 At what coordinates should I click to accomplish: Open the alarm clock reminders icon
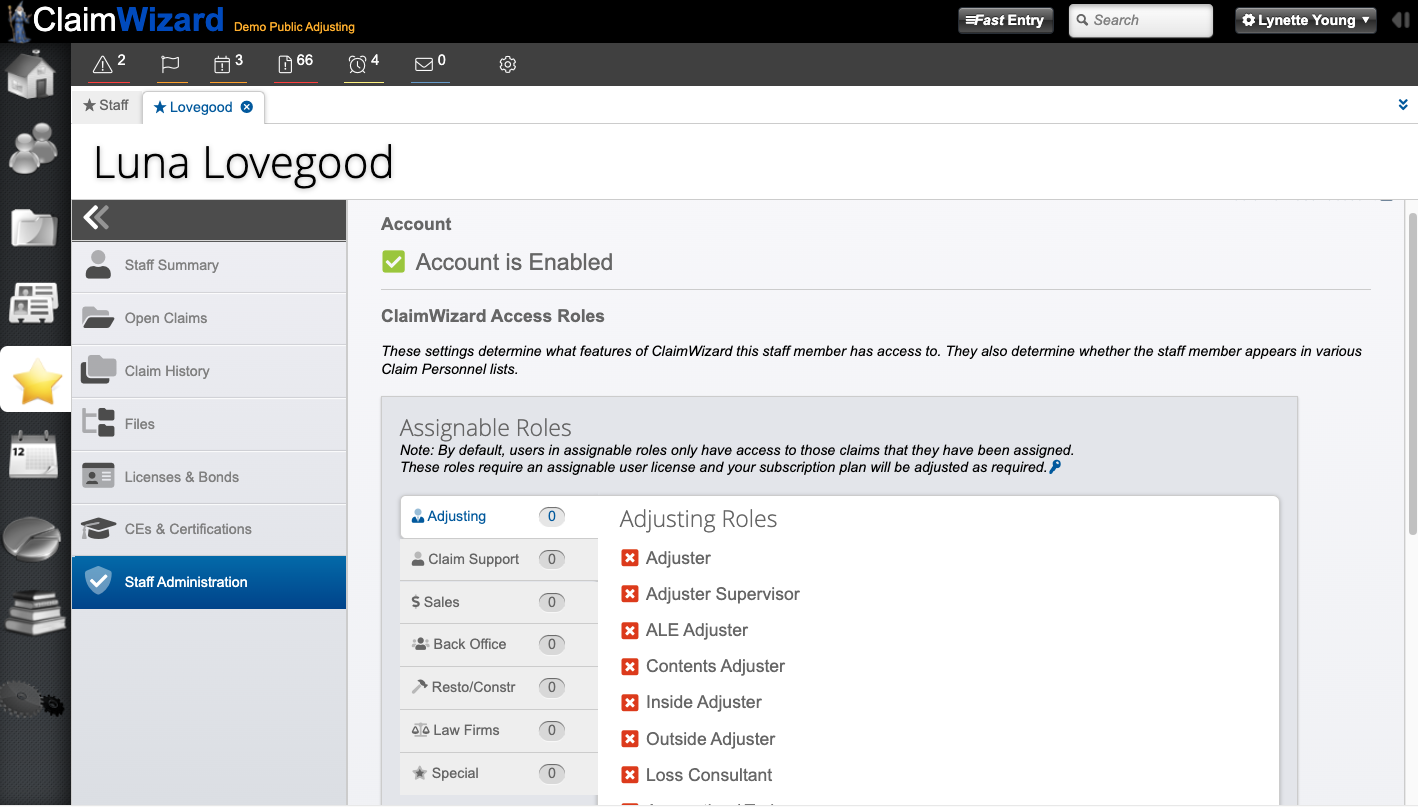(x=357, y=65)
